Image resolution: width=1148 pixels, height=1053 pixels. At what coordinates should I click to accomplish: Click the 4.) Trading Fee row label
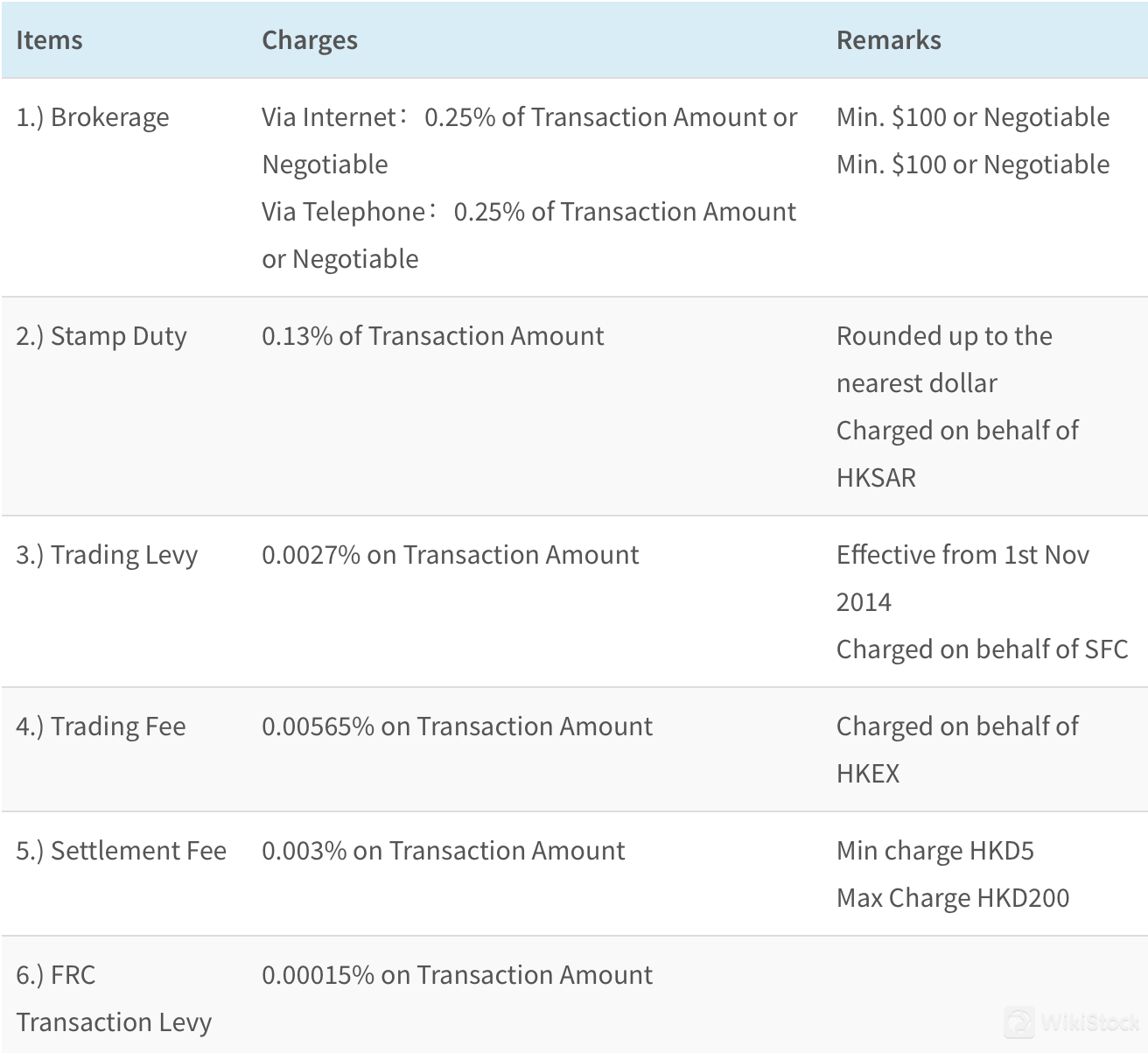101,727
